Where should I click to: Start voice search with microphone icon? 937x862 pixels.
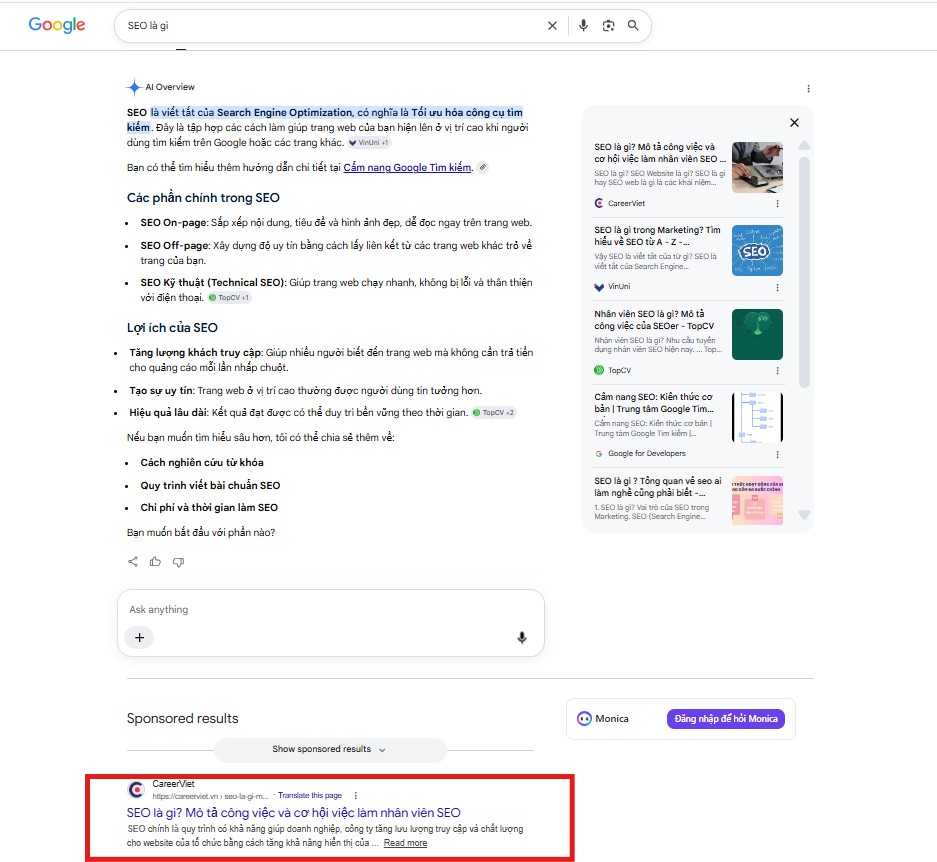tap(583, 25)
